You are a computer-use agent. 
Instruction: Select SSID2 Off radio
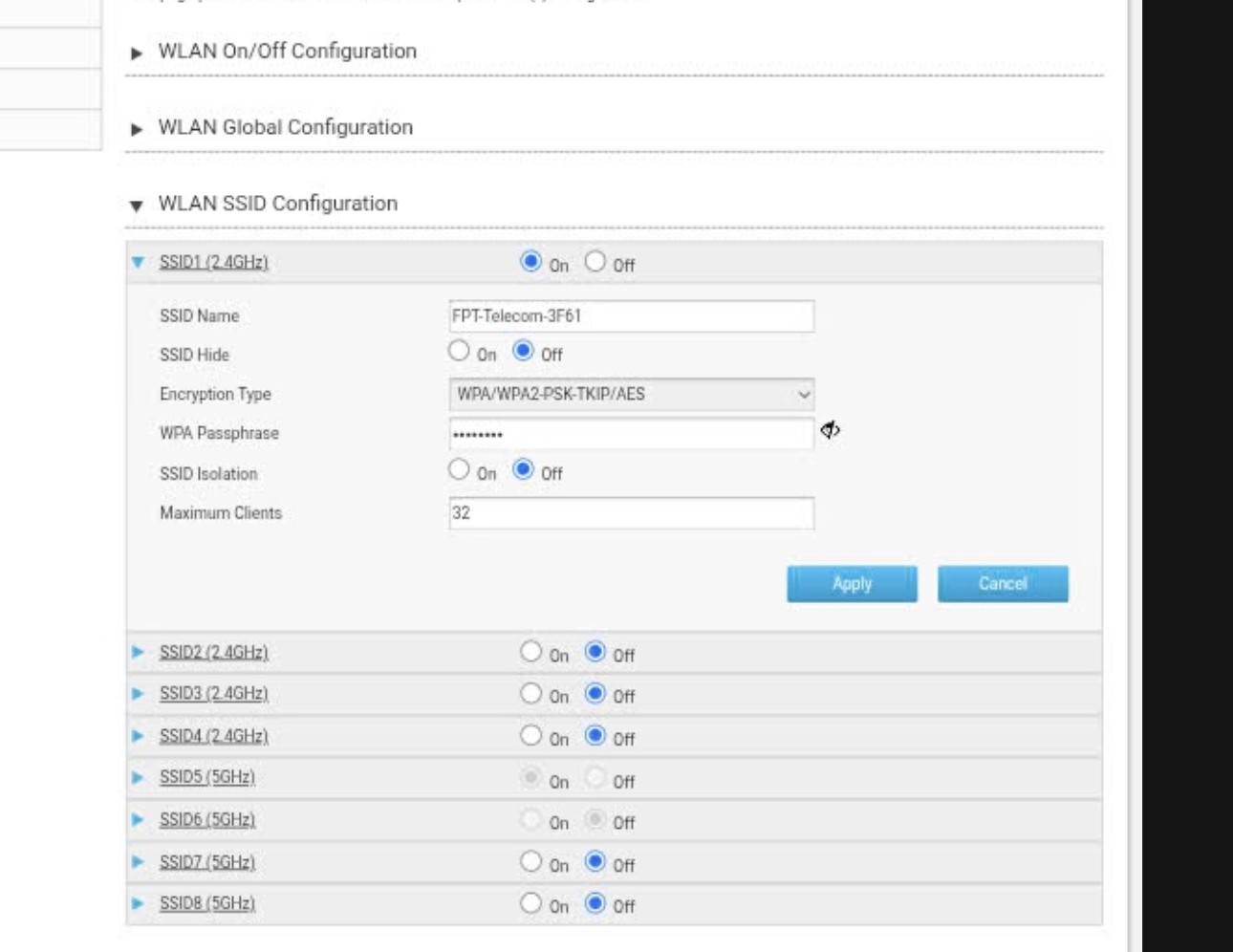(x=595, y=651)
